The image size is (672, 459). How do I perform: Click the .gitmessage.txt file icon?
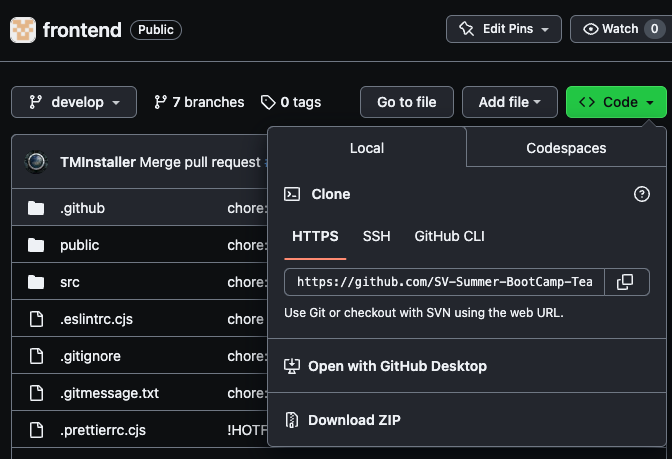click(x=36, y=393)
